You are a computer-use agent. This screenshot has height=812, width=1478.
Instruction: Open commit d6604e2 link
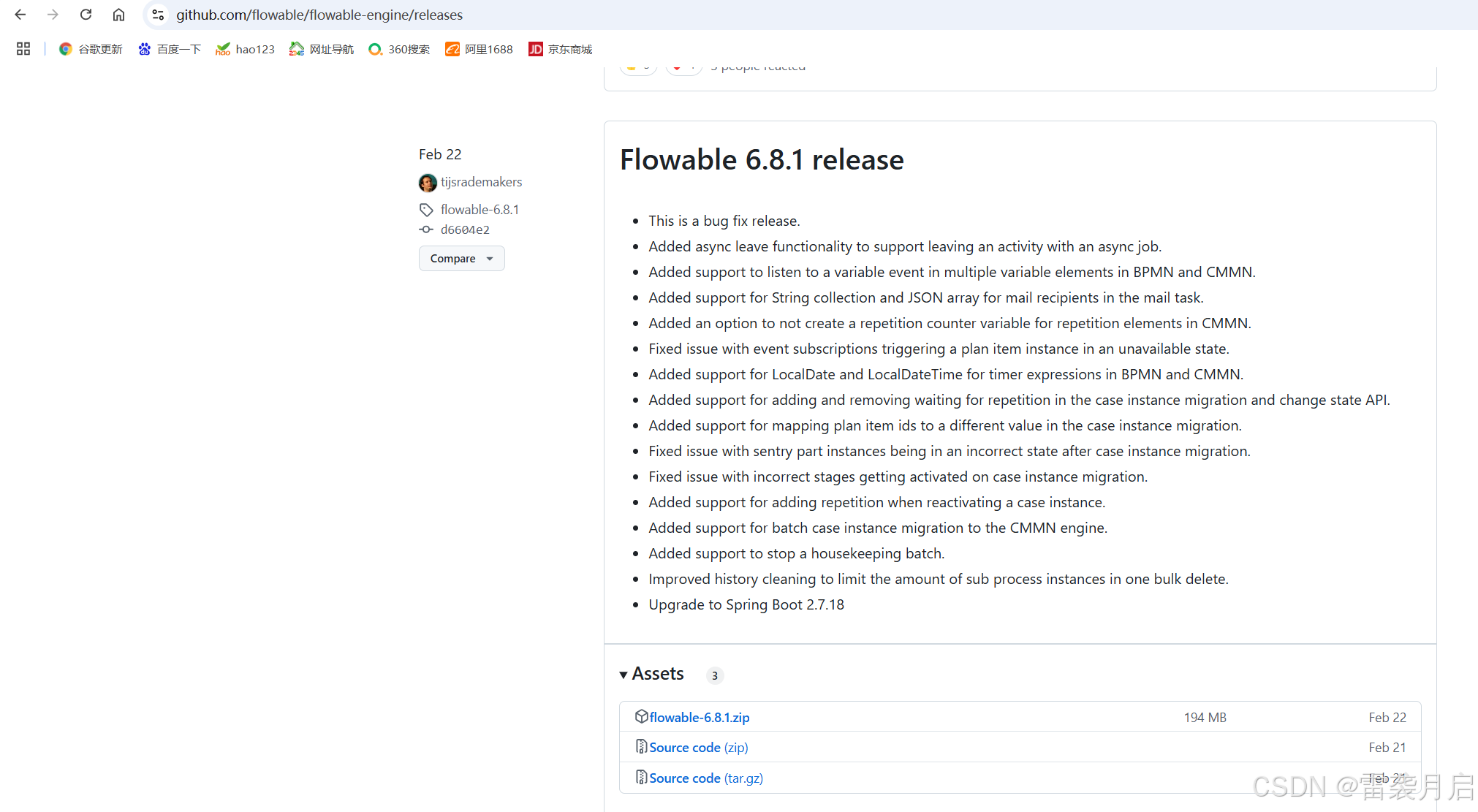(465, 229)
